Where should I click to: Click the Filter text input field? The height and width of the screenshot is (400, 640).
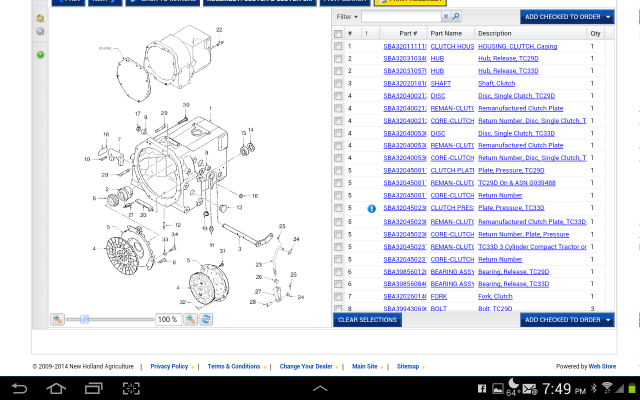click(x=401, y=17)
